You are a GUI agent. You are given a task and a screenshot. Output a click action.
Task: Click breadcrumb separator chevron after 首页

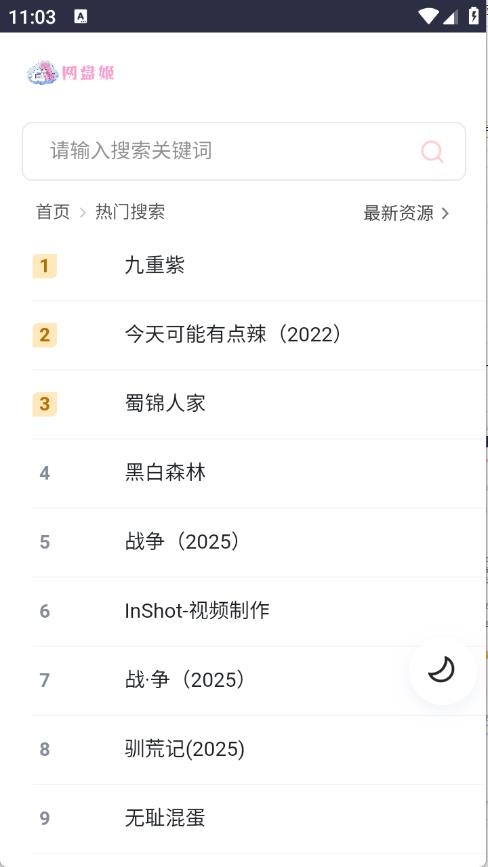click(x=83, y=212)
